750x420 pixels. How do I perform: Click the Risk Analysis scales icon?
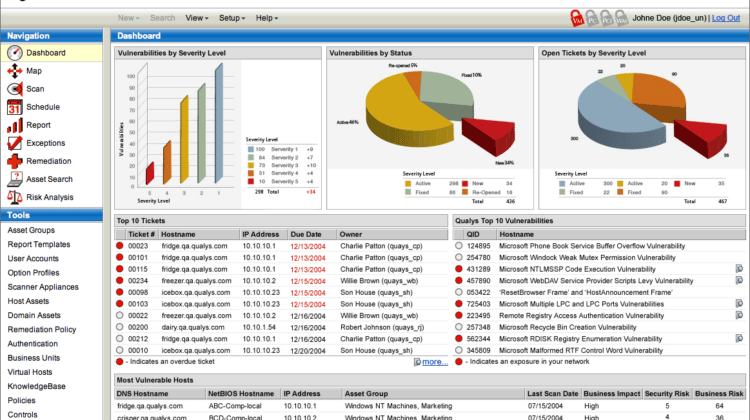(x=15, y=197)
